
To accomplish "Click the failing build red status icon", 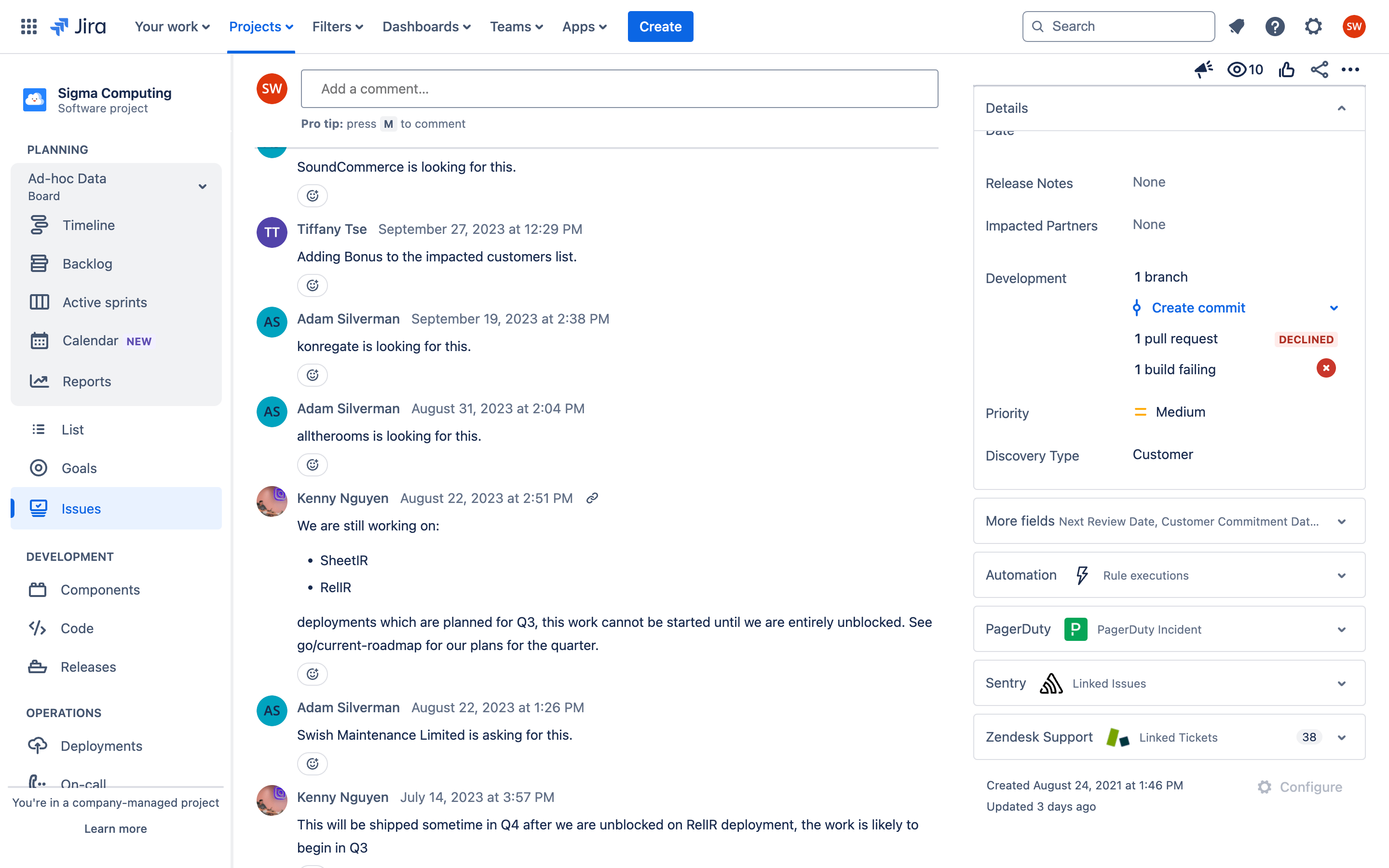I will [x=1326, y=368].
